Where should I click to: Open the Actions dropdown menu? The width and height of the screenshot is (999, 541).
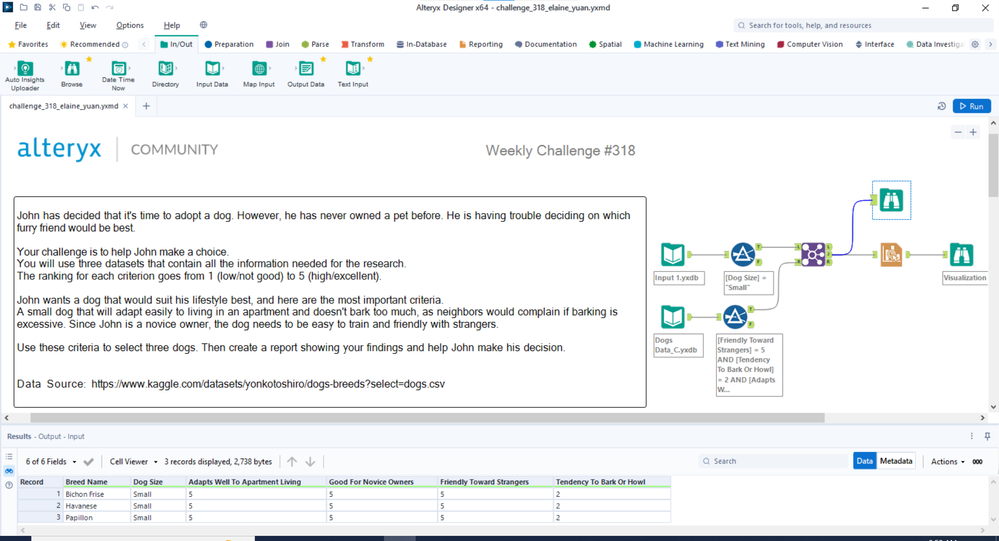[947, 461]
